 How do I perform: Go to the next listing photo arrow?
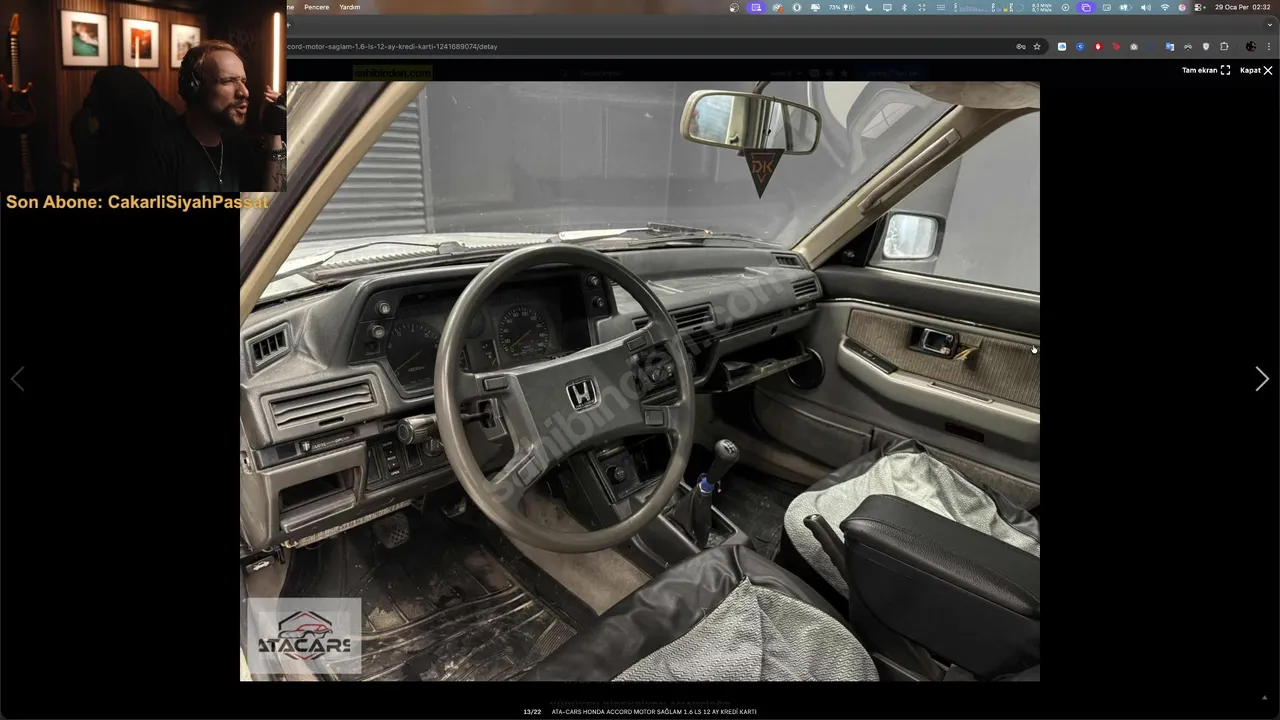click(x=1262, y=378)
